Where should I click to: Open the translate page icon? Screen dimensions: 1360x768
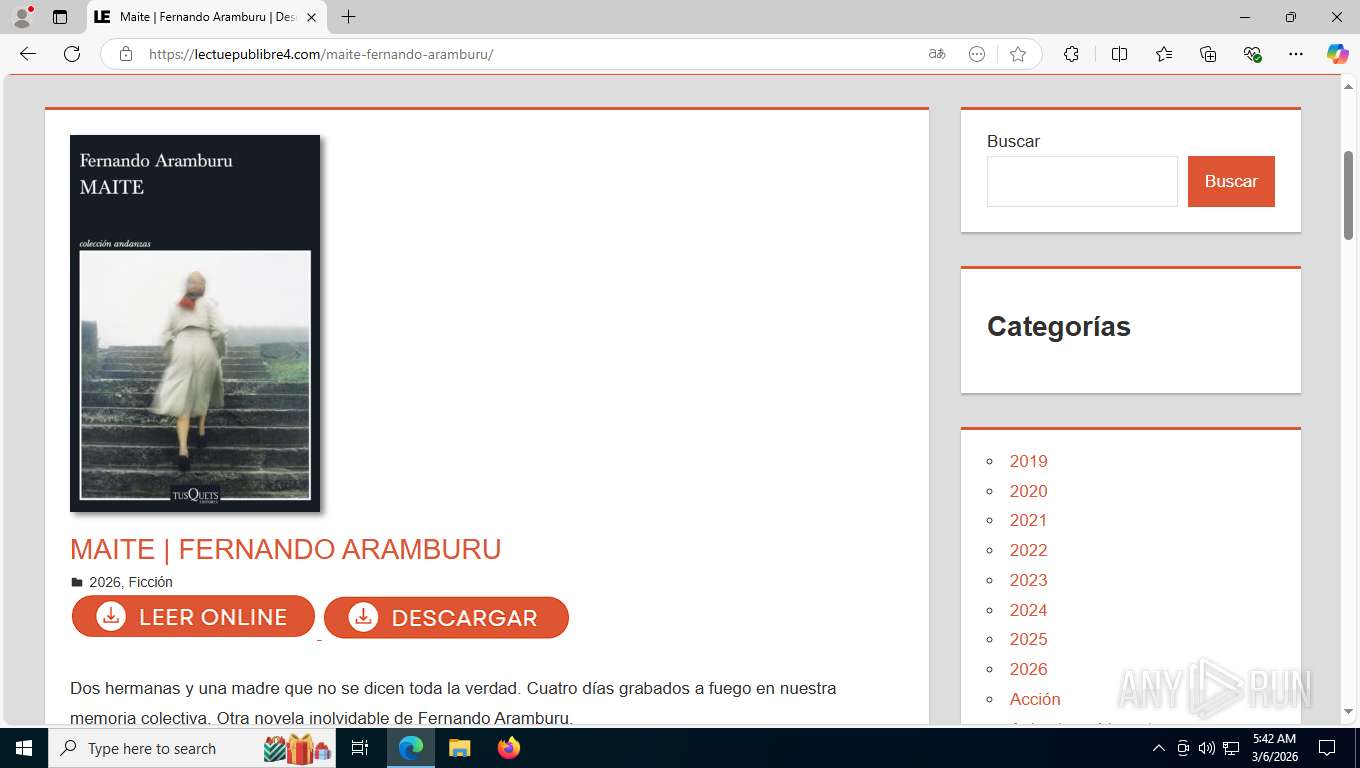click(x=937, y=54)
